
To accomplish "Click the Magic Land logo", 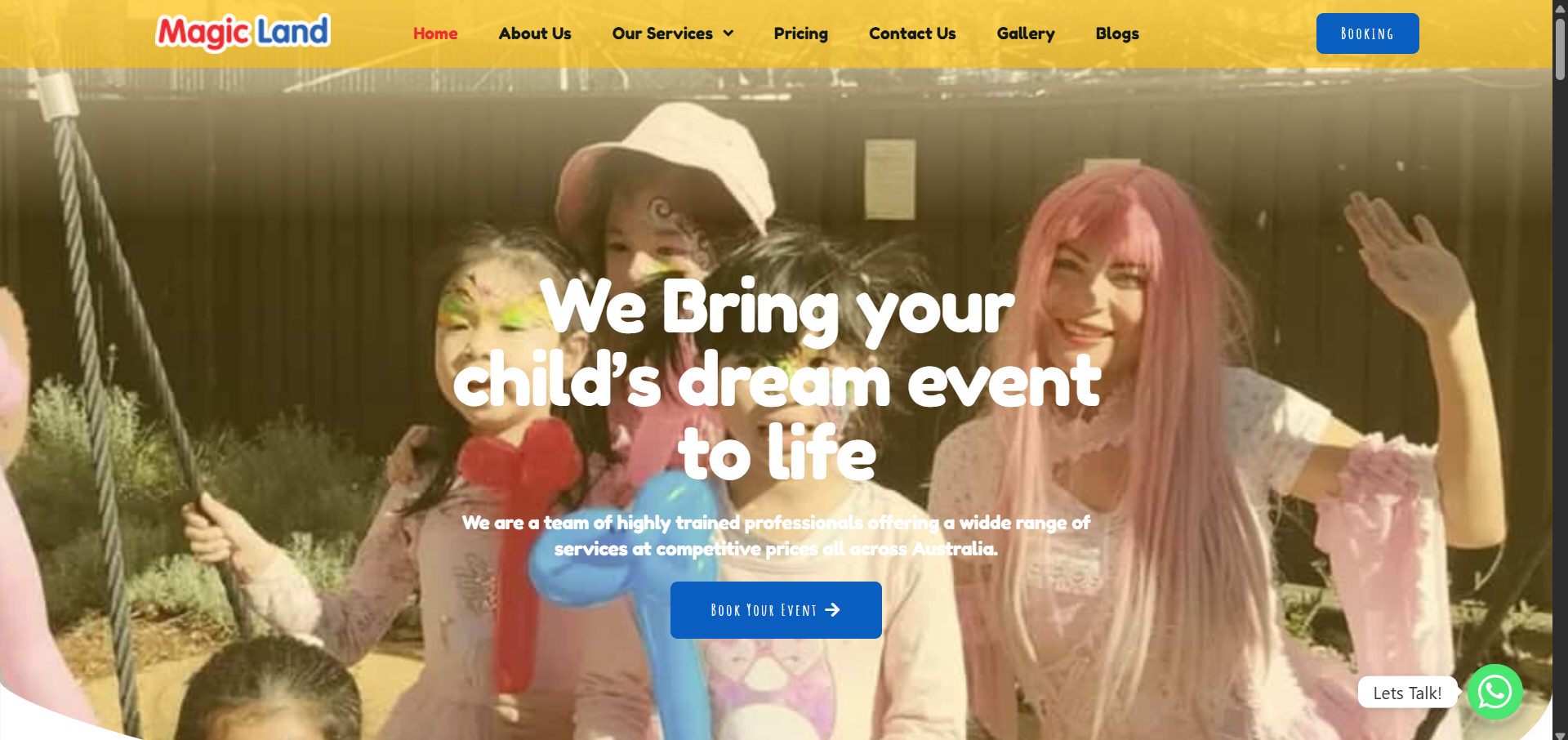I will 243,33.
